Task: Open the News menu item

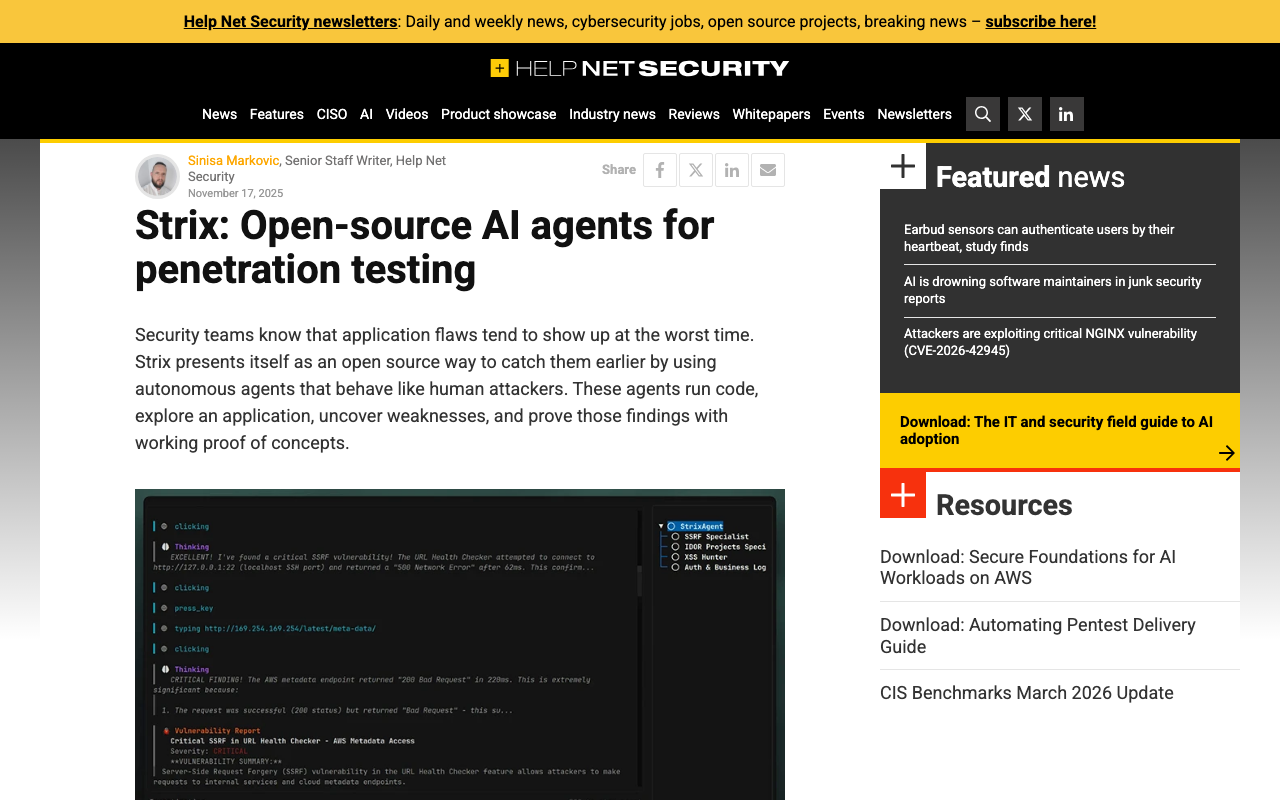Action: tap(219, 114)
